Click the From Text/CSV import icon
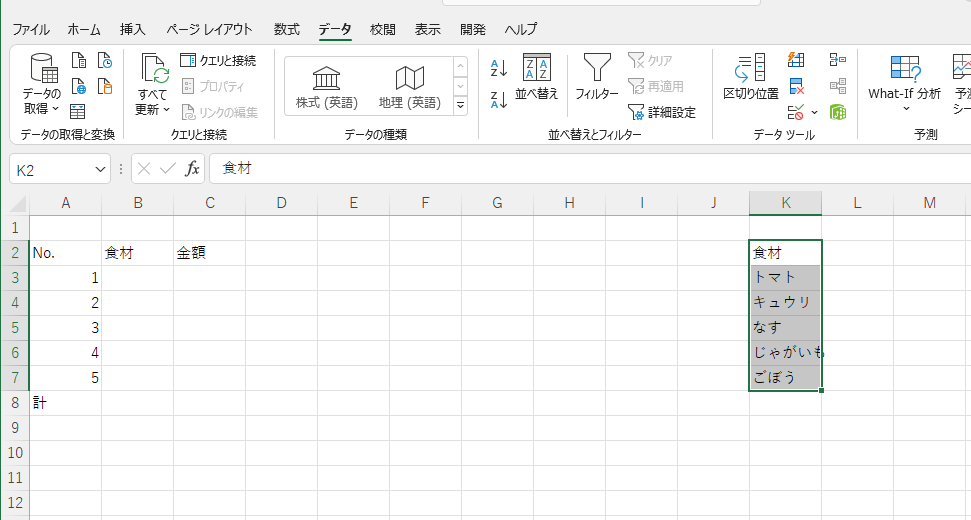971x520 pixels. [79, 60]
